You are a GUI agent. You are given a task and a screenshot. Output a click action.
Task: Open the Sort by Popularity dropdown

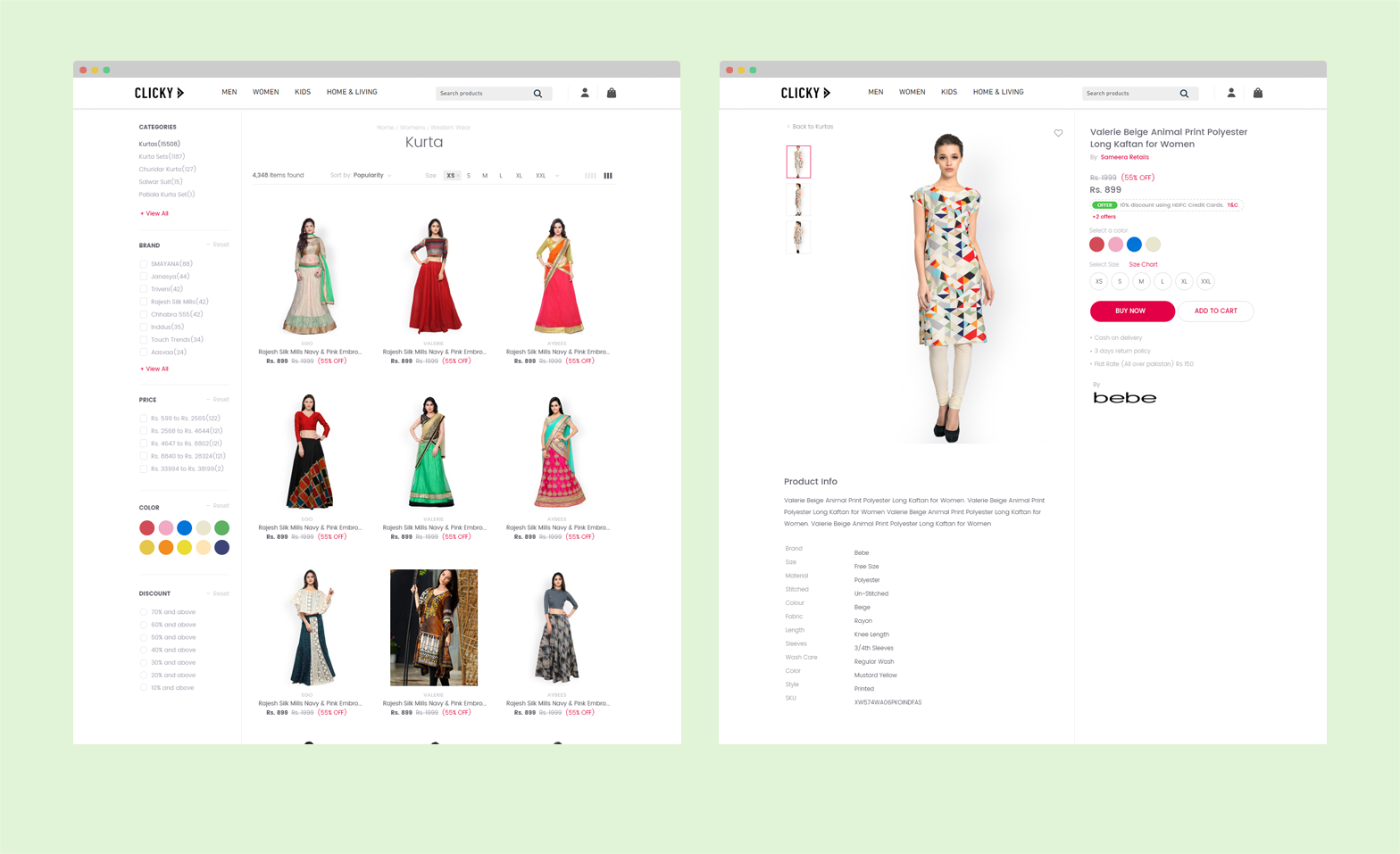coord(372,176)
